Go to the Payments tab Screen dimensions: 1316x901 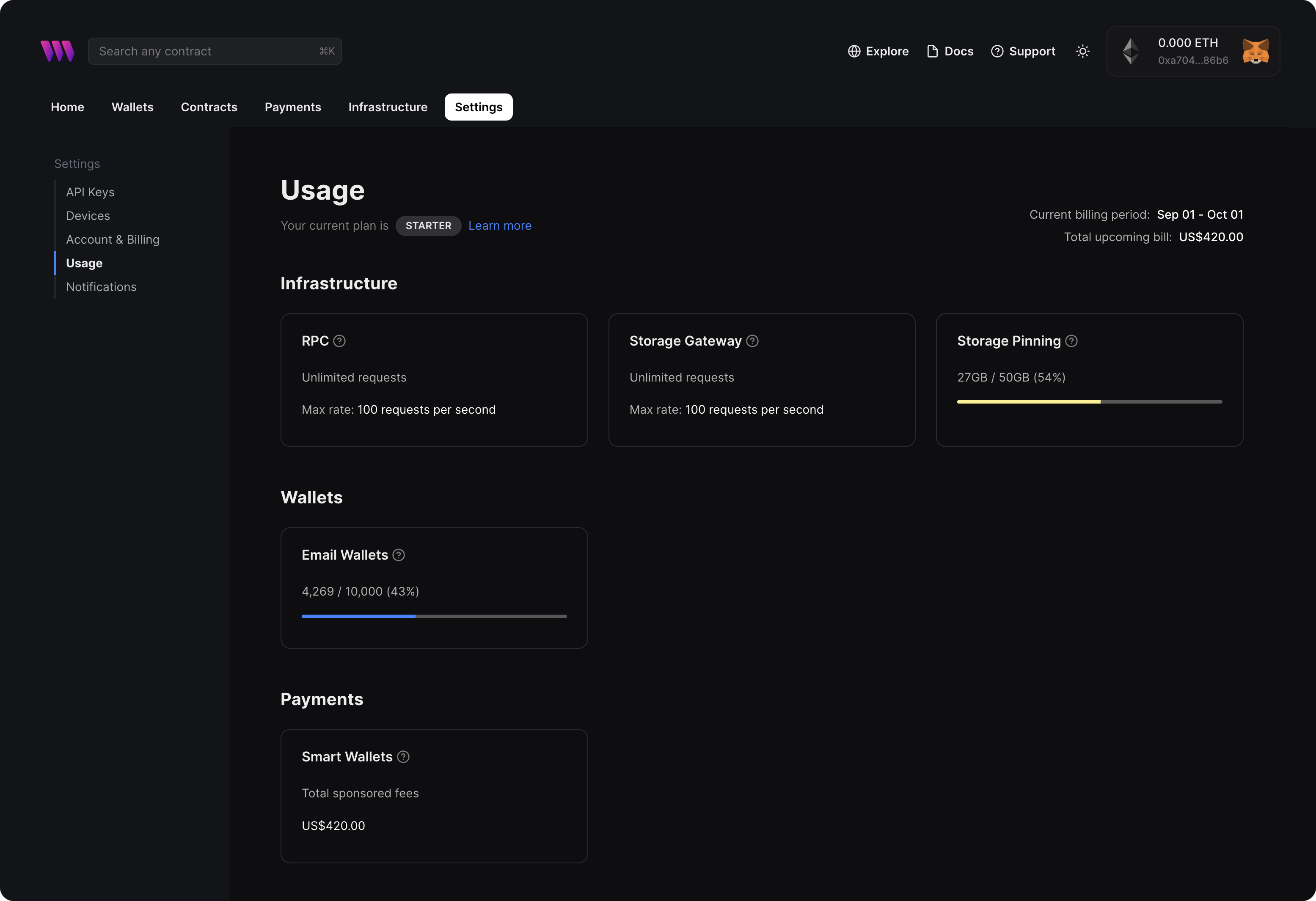coord(293,107)
